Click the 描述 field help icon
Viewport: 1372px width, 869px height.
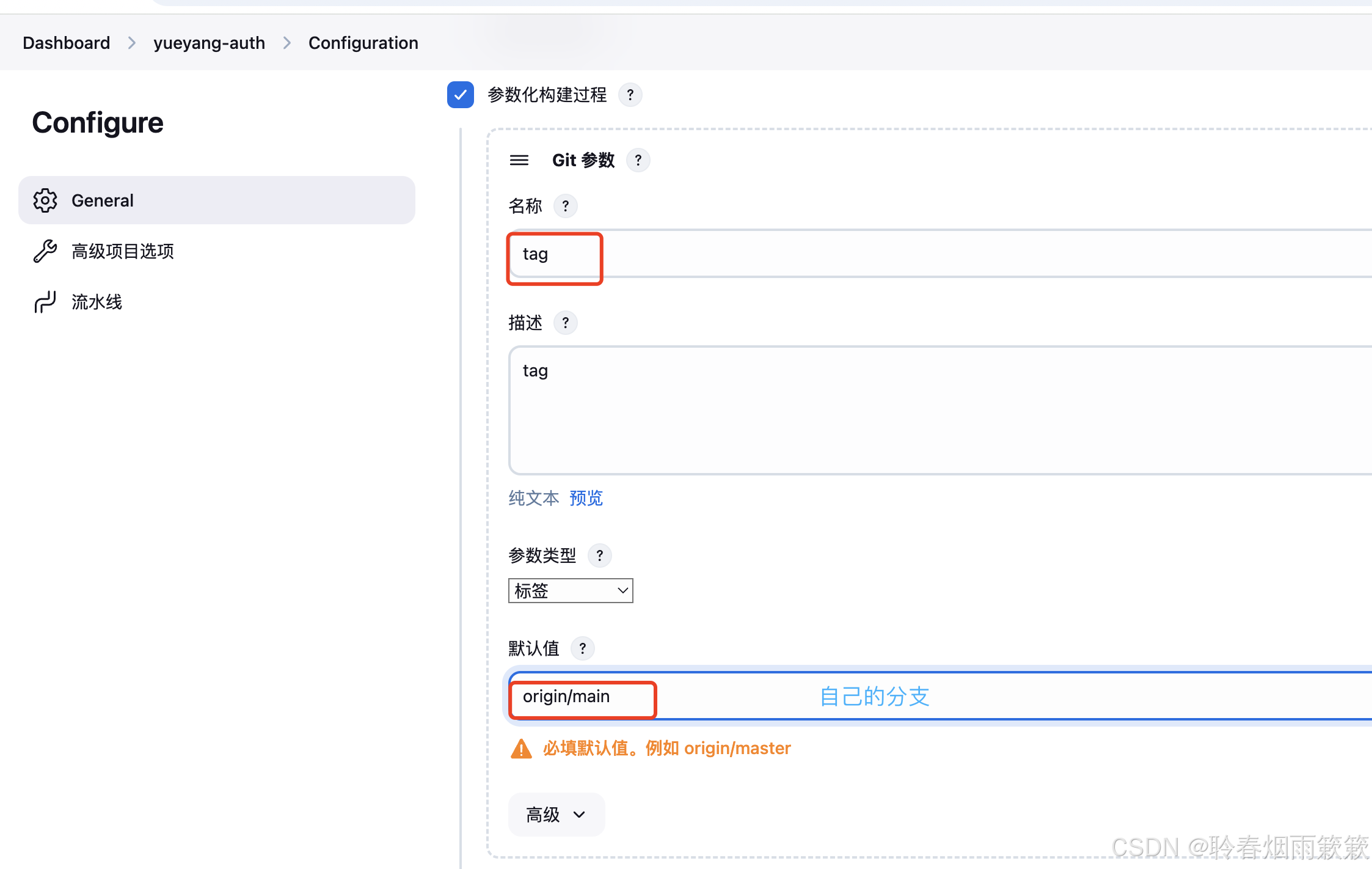click(565, 323)
